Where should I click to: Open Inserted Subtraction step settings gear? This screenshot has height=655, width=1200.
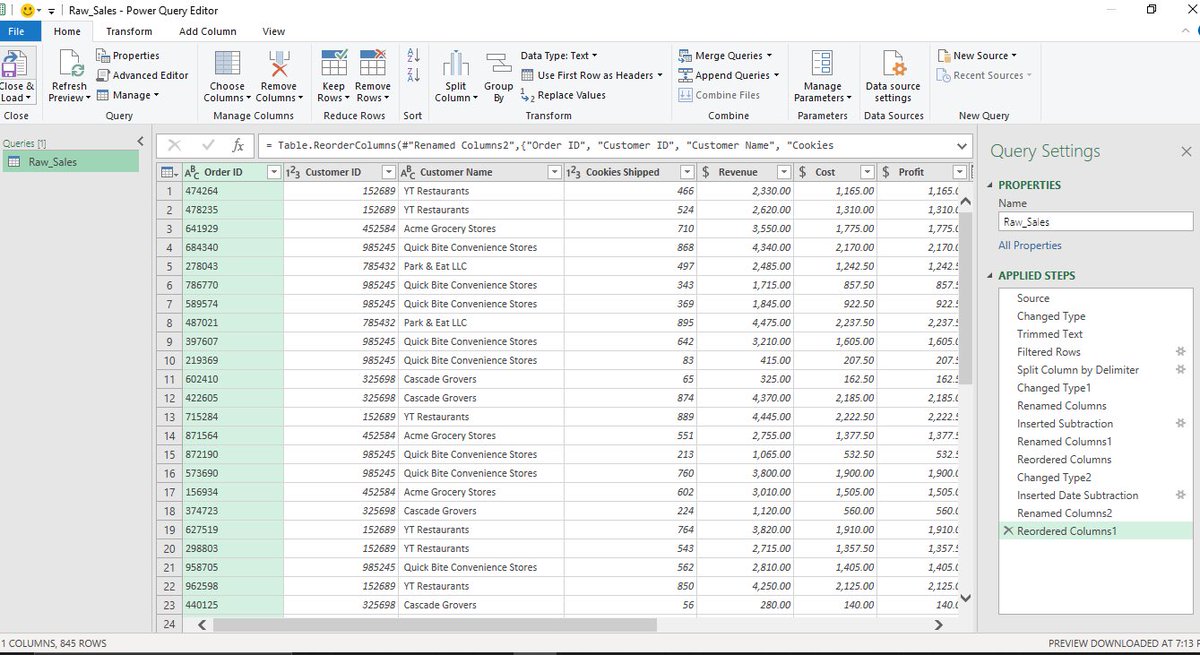pos(1181,424)
